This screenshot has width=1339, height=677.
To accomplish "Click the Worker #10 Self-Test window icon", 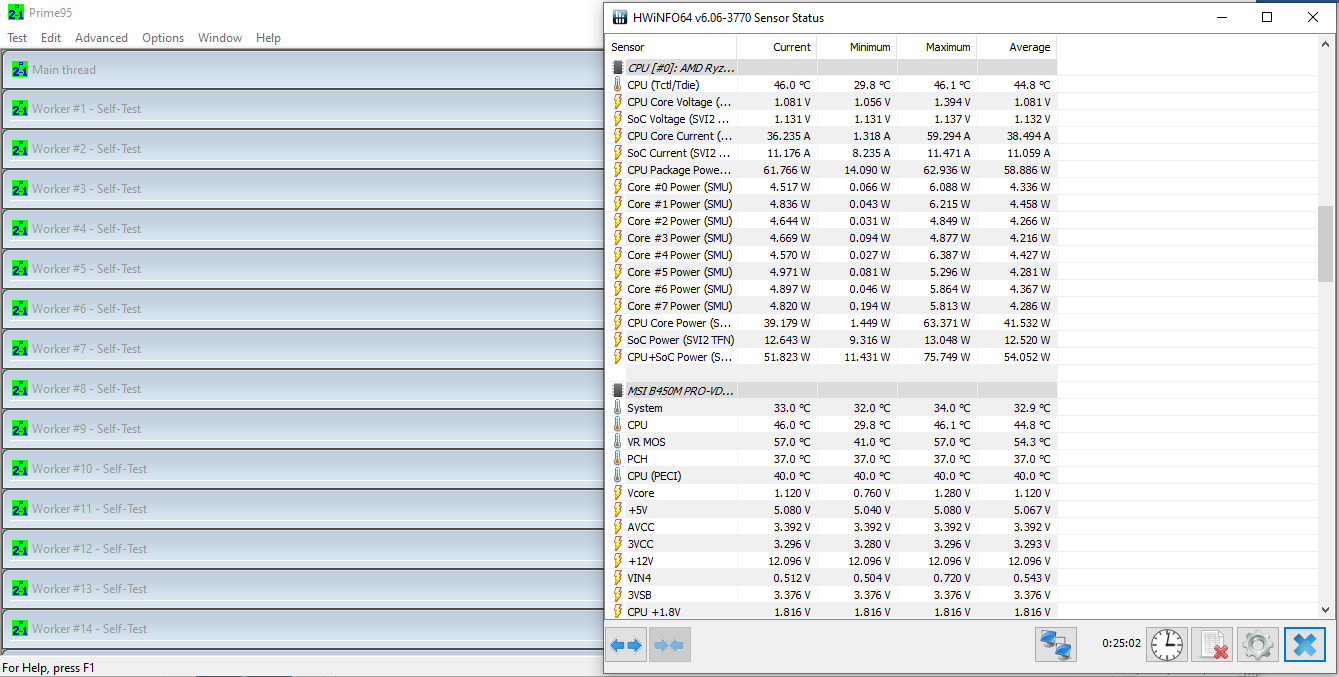I will point(20,469).
